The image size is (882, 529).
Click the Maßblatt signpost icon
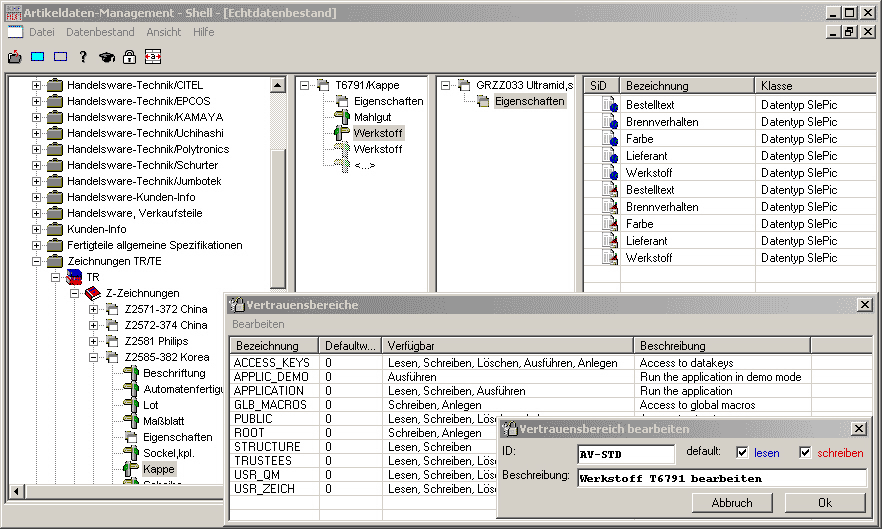pos(130,420)
